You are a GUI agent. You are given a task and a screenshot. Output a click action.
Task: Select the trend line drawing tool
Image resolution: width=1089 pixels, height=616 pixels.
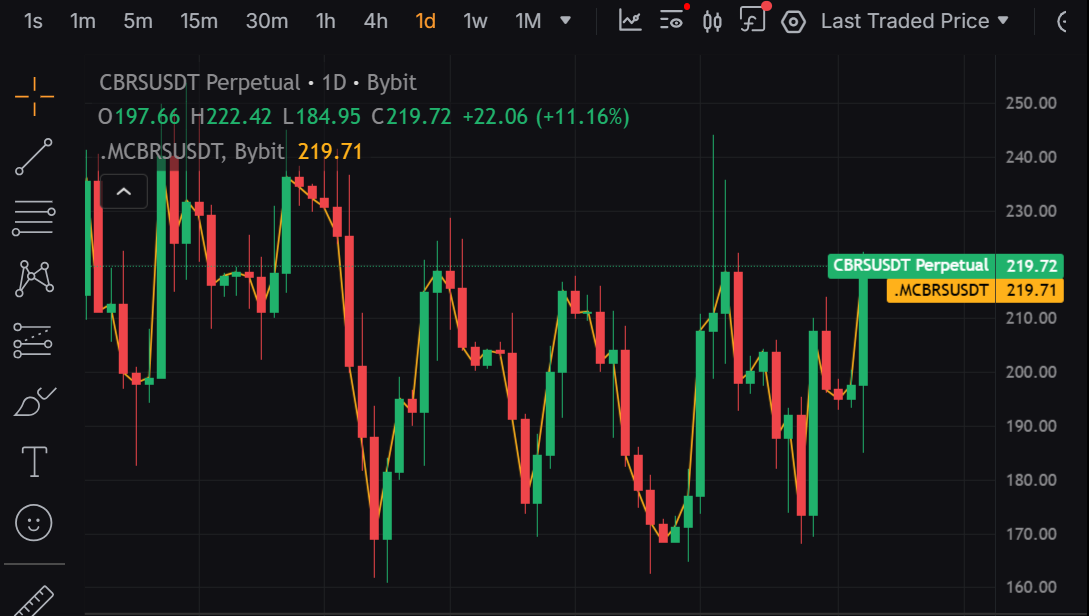(x=34, y=157)
